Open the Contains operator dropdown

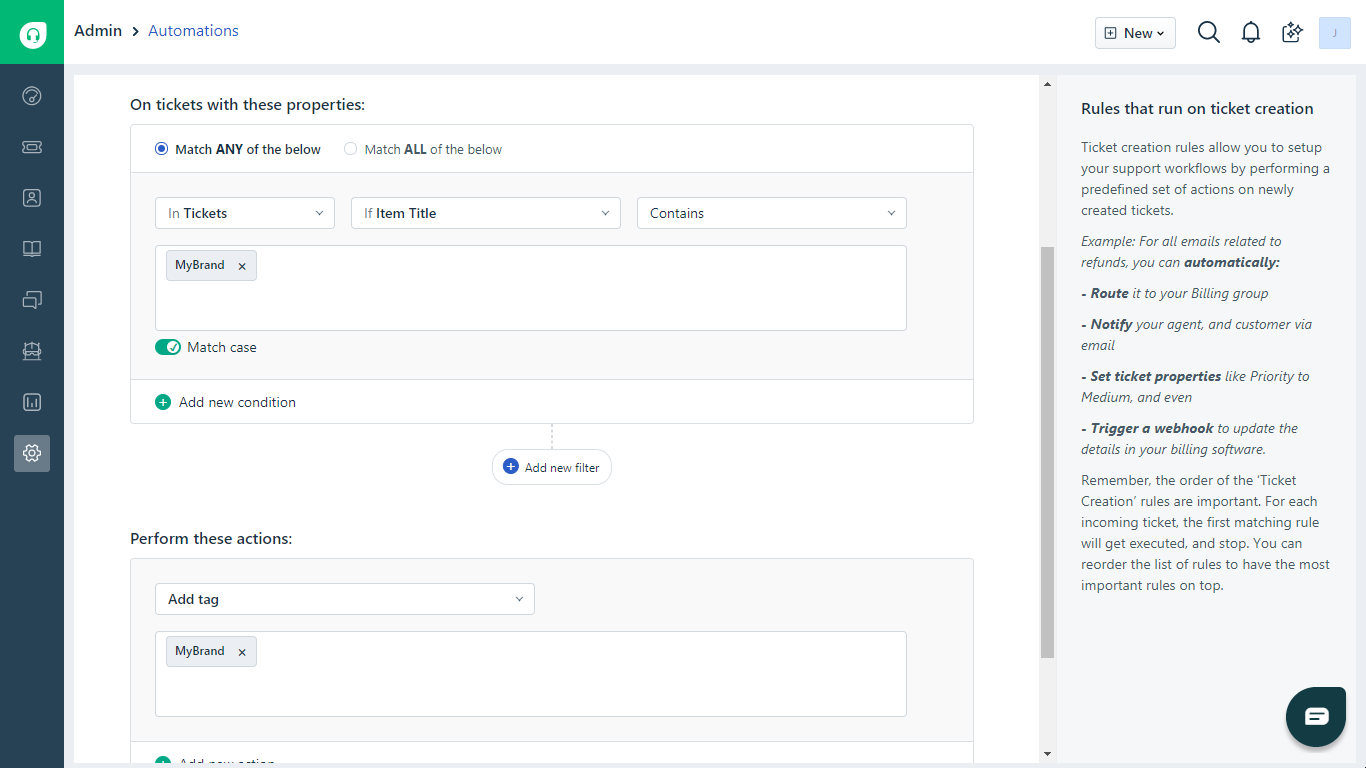pos(772,213)
